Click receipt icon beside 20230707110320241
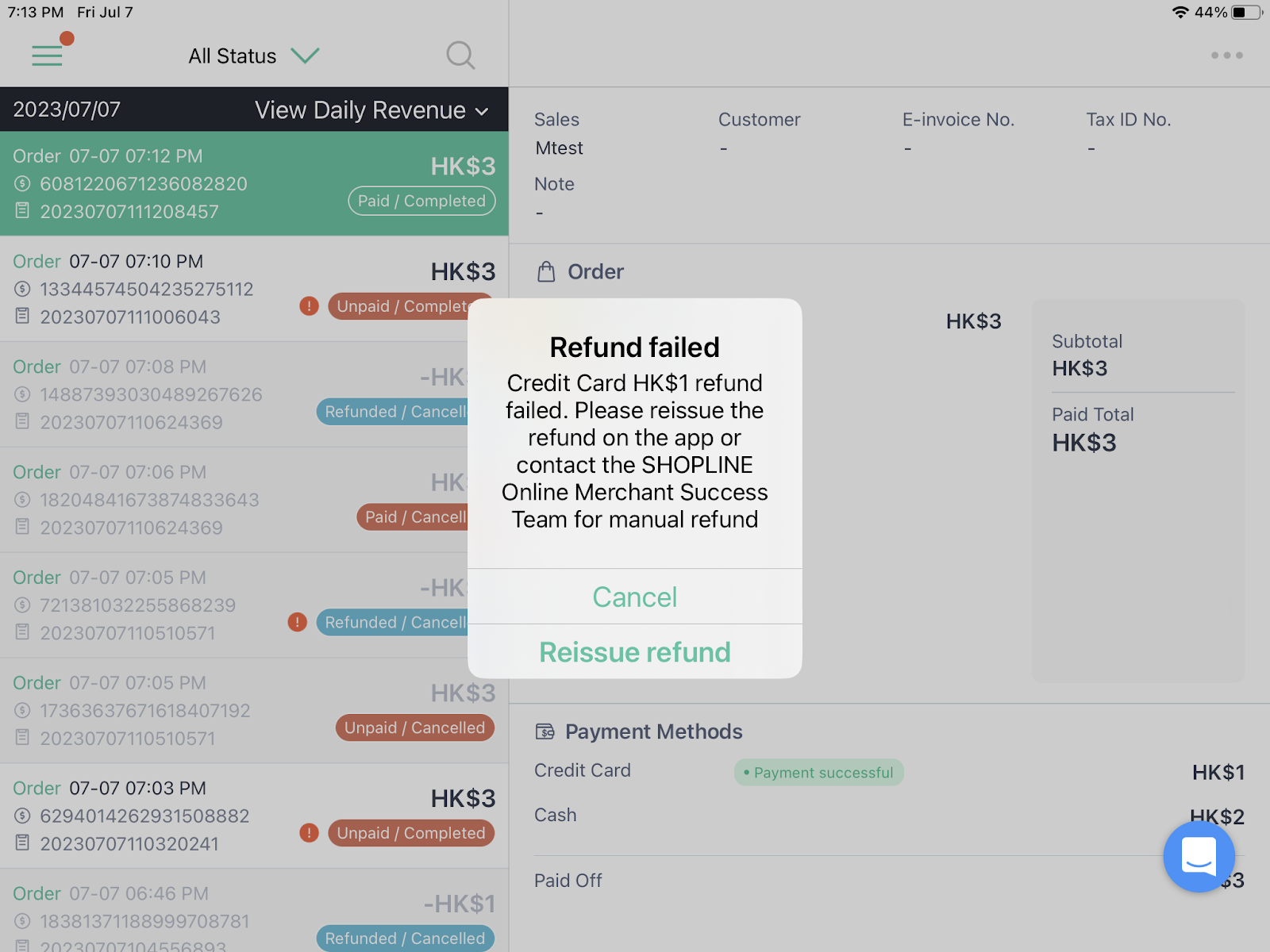Viewport: 1270px width, 952px height. 23,843
